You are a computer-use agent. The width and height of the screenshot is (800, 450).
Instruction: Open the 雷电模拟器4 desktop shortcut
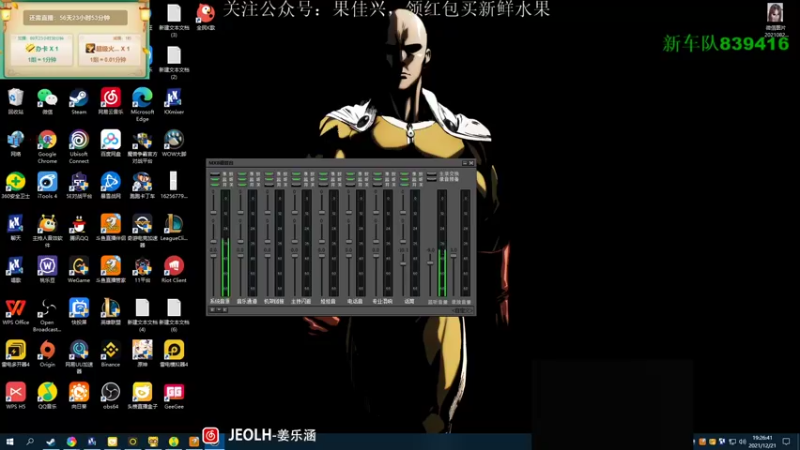(x=173, y=354)
